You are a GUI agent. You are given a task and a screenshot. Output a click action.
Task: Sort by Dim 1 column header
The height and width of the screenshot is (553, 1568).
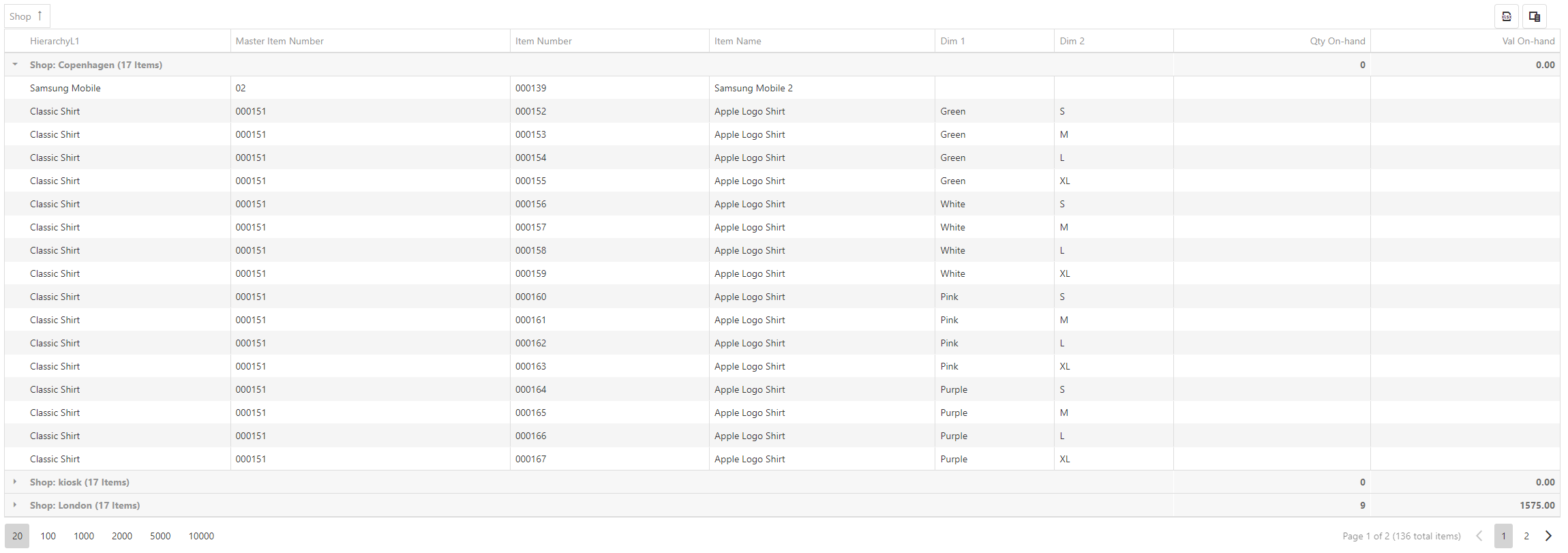(x=995, y=41)
